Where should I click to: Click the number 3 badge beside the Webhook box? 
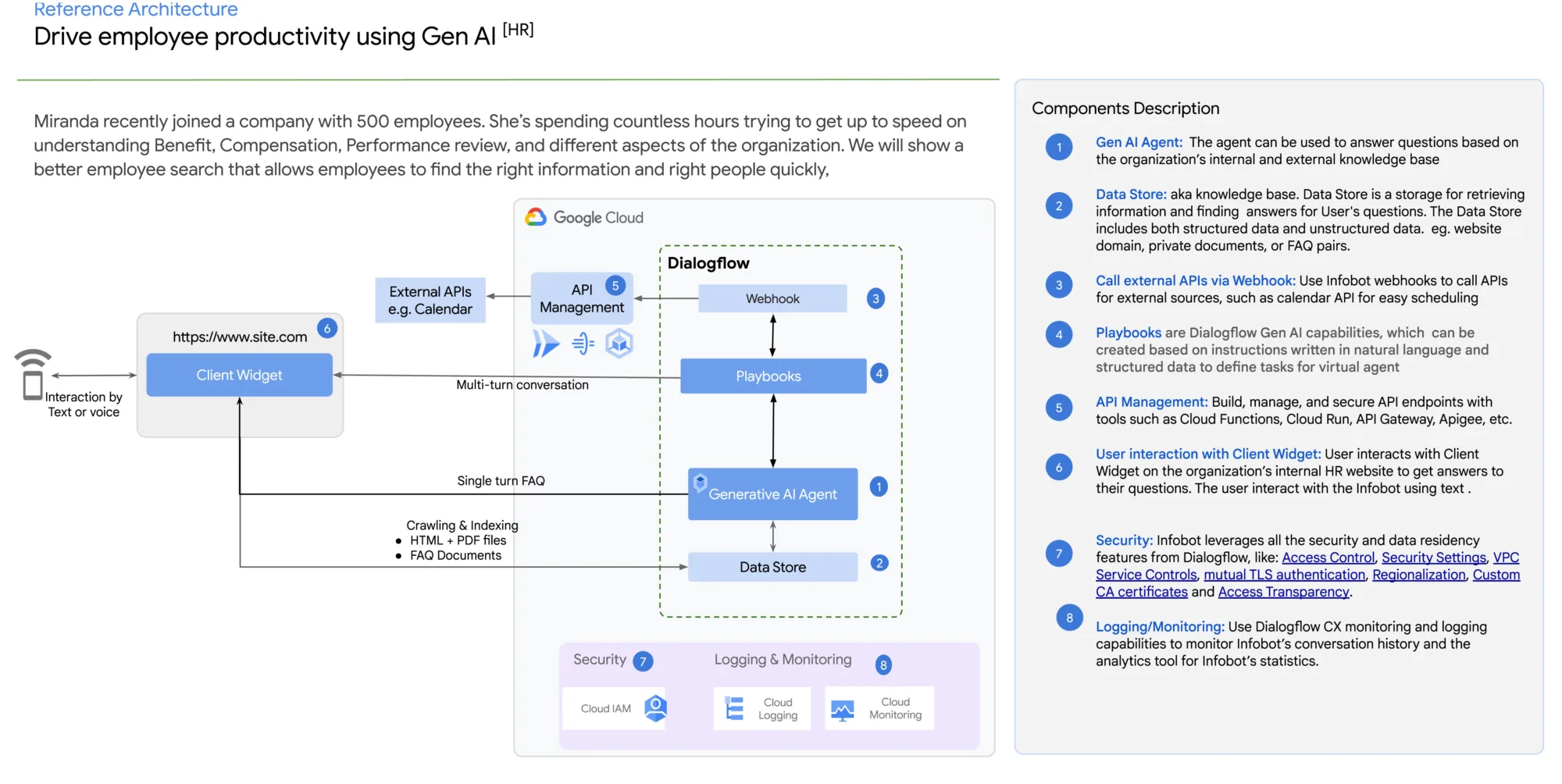(876, 298)
